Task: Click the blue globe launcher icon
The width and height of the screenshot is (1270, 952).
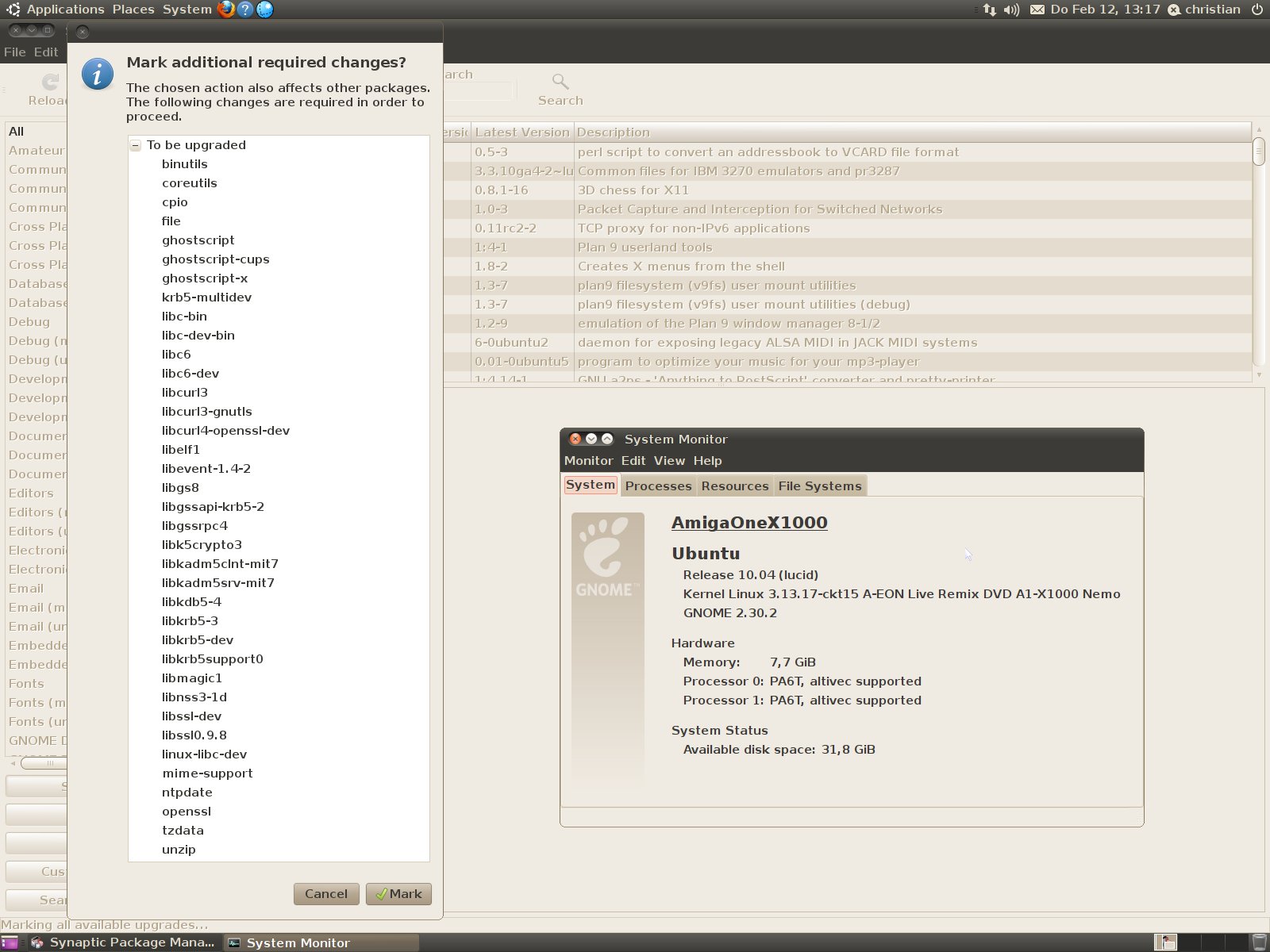Action: [x=264, y=10]
